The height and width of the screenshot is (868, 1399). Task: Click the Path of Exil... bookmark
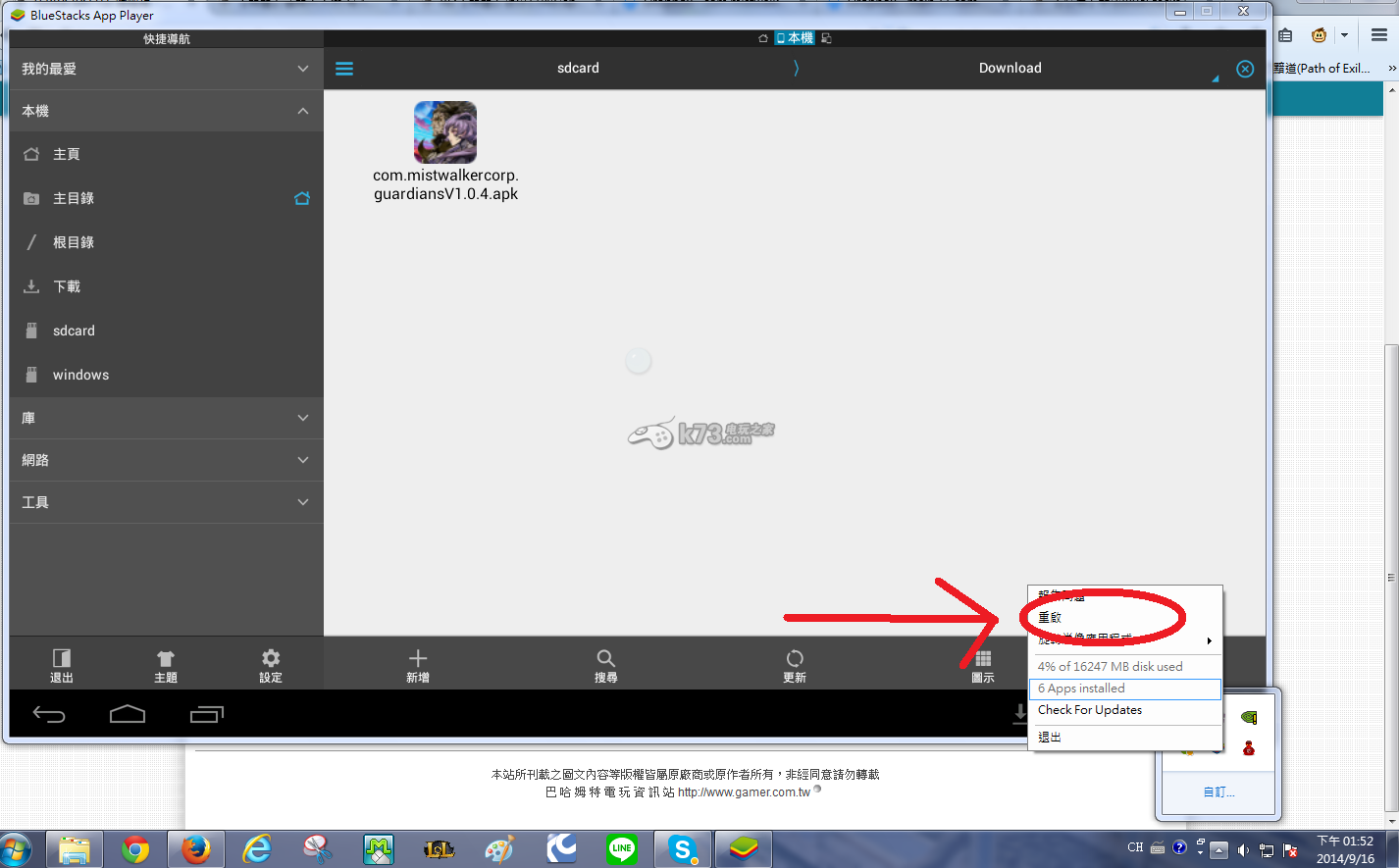[x=1322, y=68]
